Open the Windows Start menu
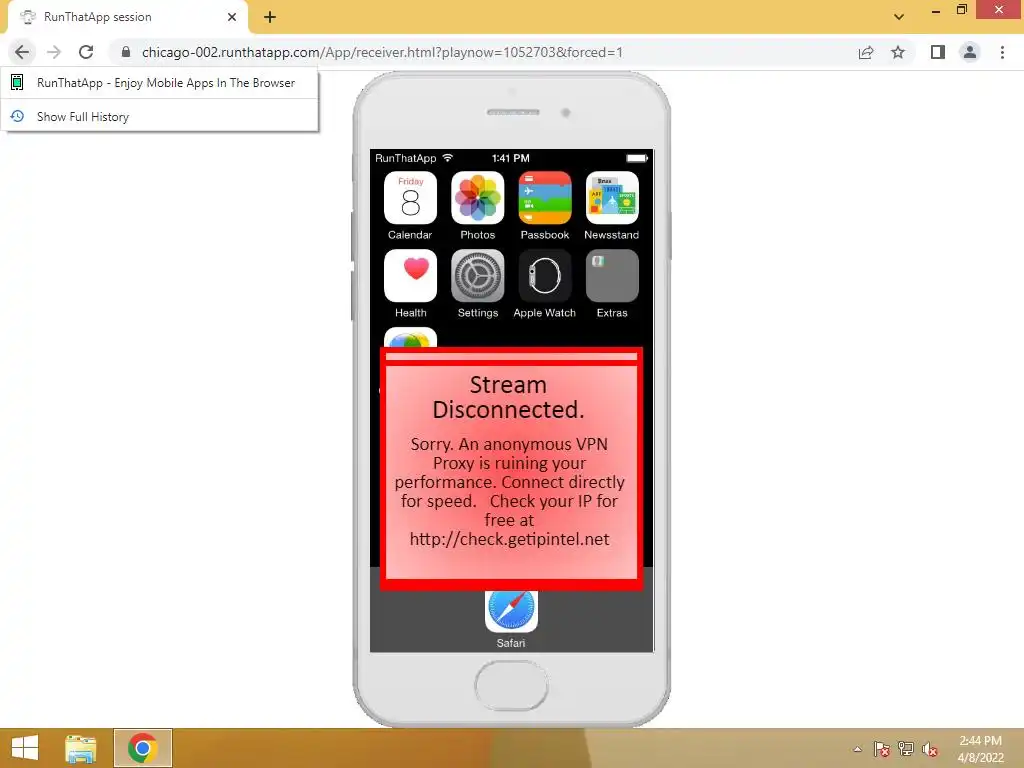The width and height of the screenshot is (1024, 768). (25, 748)
